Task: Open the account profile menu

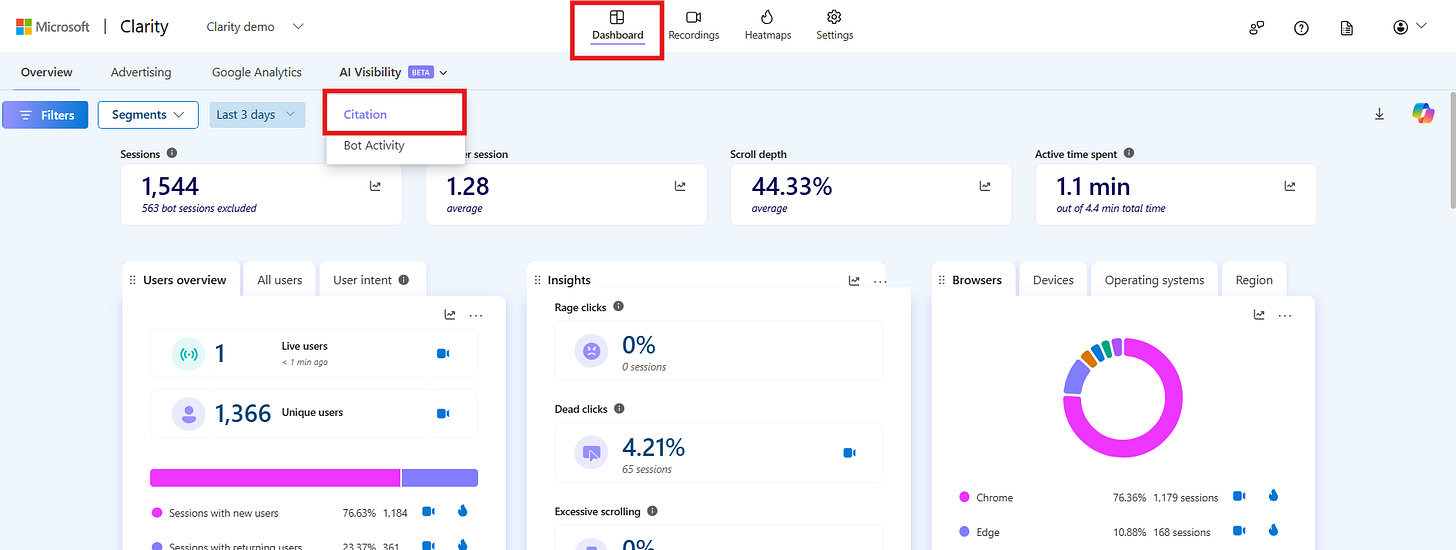Action: point(1409,27)
